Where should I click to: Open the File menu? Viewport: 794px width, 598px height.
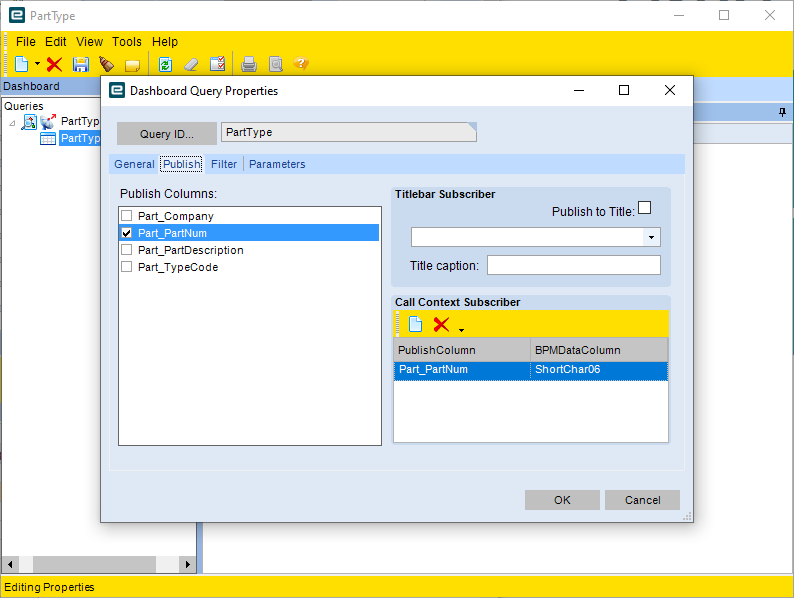tap(26, 42)
